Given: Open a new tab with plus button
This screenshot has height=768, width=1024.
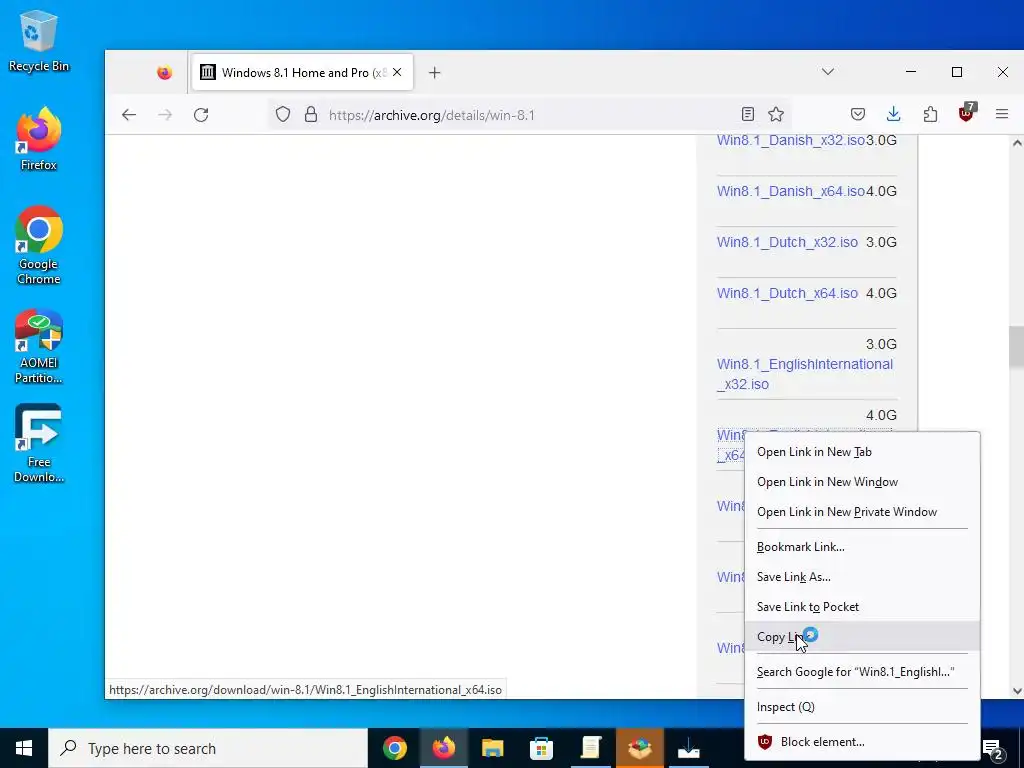Looking at the screenshot, I should pyautogui.click(x=434, y=72).
